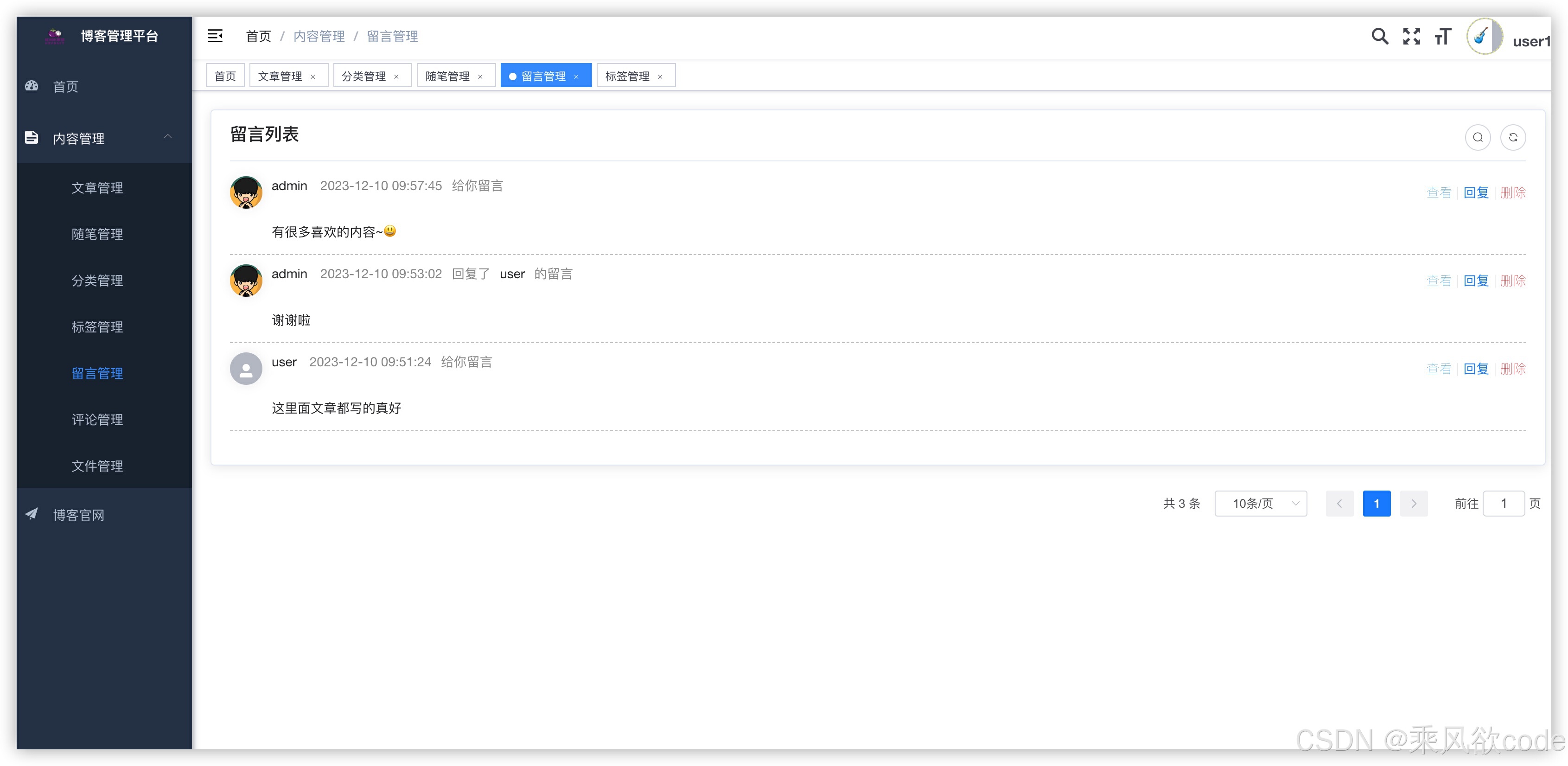Go to the next pagination page

pyautogui.click(x=1414, y=504)
